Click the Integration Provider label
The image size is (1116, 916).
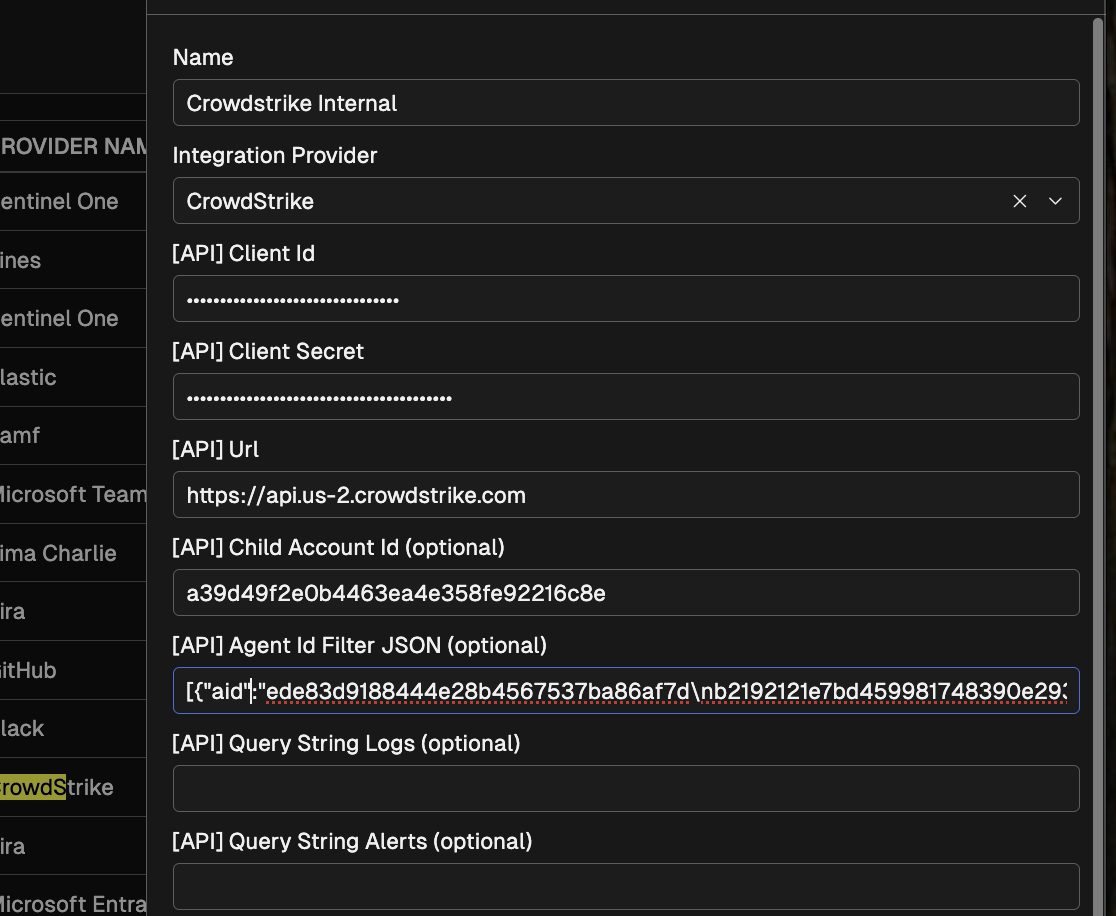pos(275,155)
